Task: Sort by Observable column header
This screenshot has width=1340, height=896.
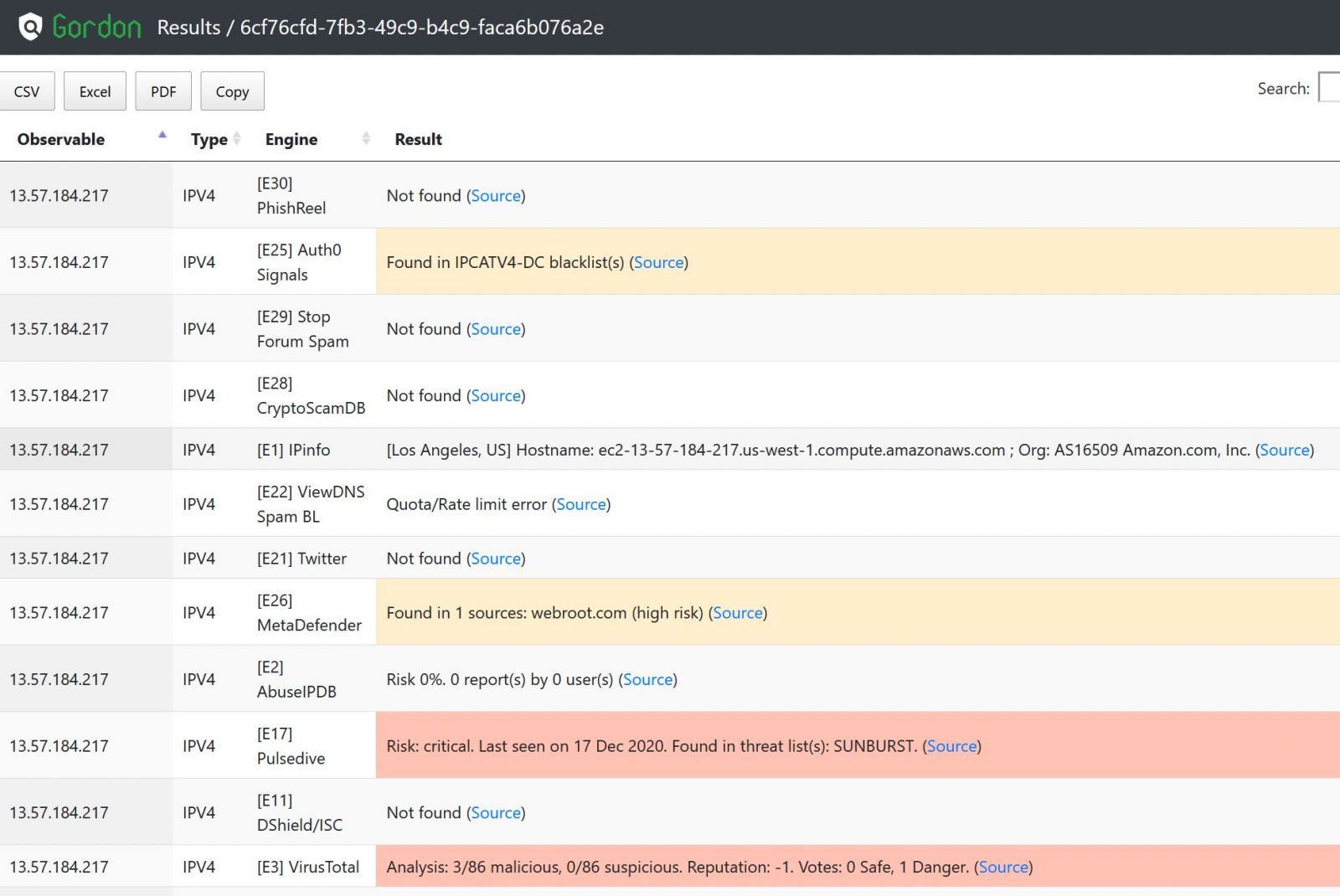Action: [61, 139]
